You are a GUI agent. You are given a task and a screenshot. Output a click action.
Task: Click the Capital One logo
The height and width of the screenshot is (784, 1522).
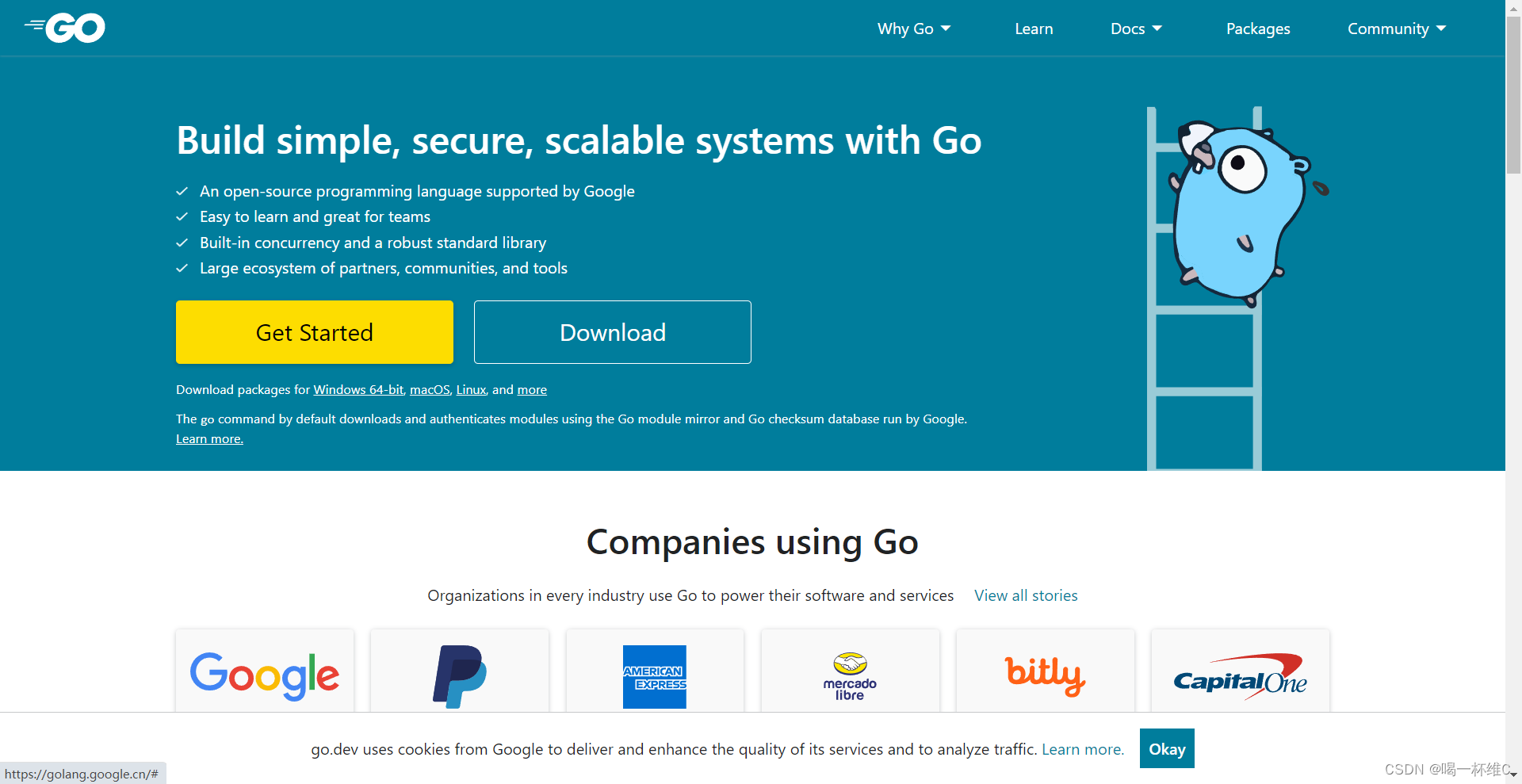click(x=1240, y=675)
